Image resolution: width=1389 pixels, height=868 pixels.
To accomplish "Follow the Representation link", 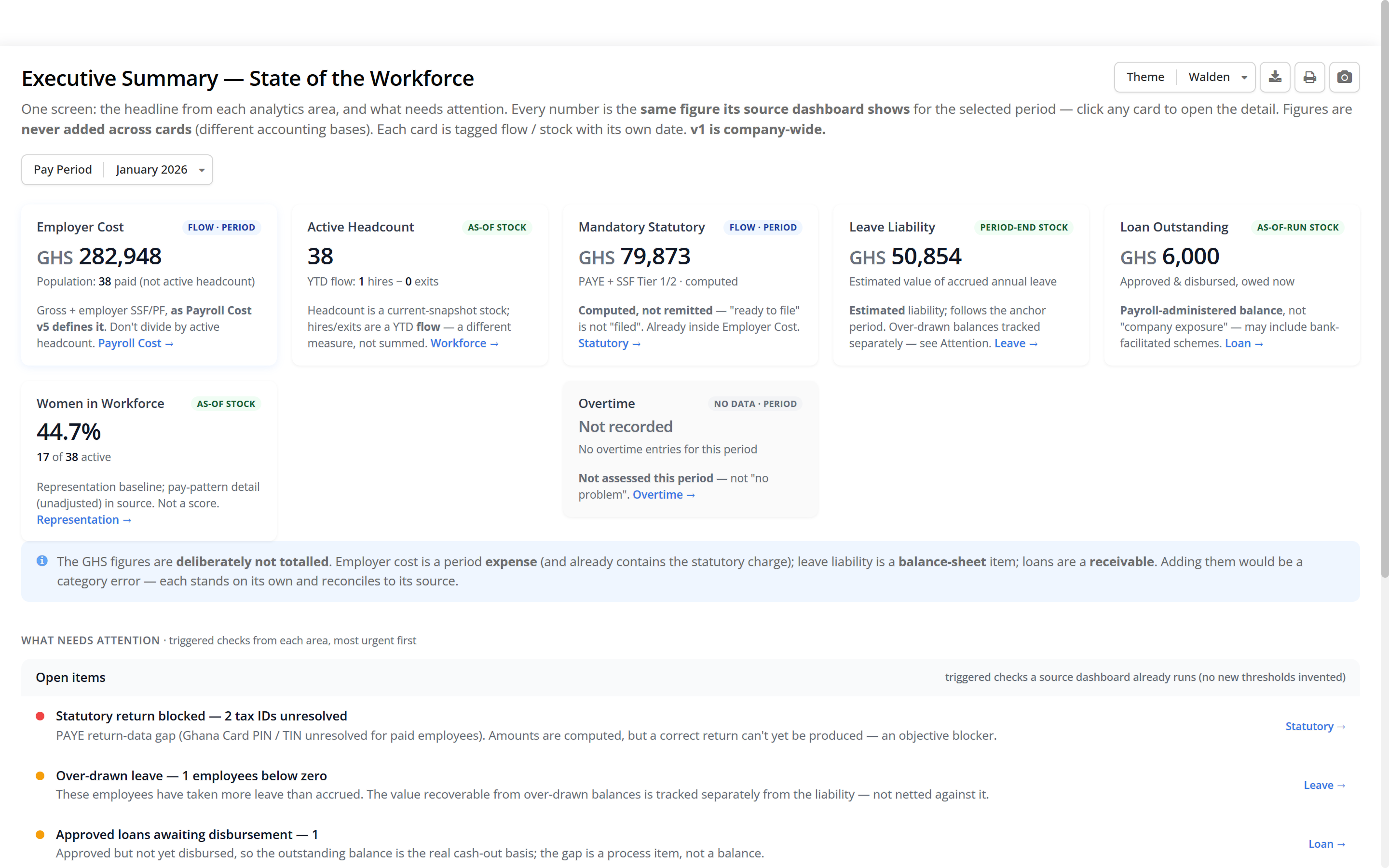I will [84, 519].
